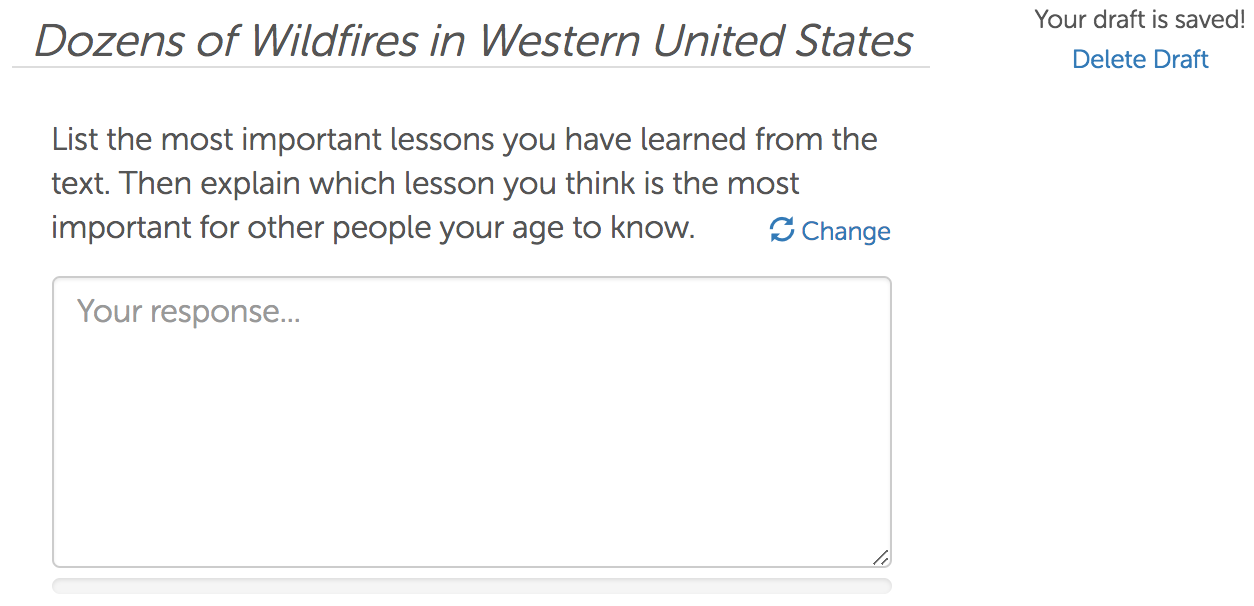Click the word "saved!" in draft status

click(1209, 19)
